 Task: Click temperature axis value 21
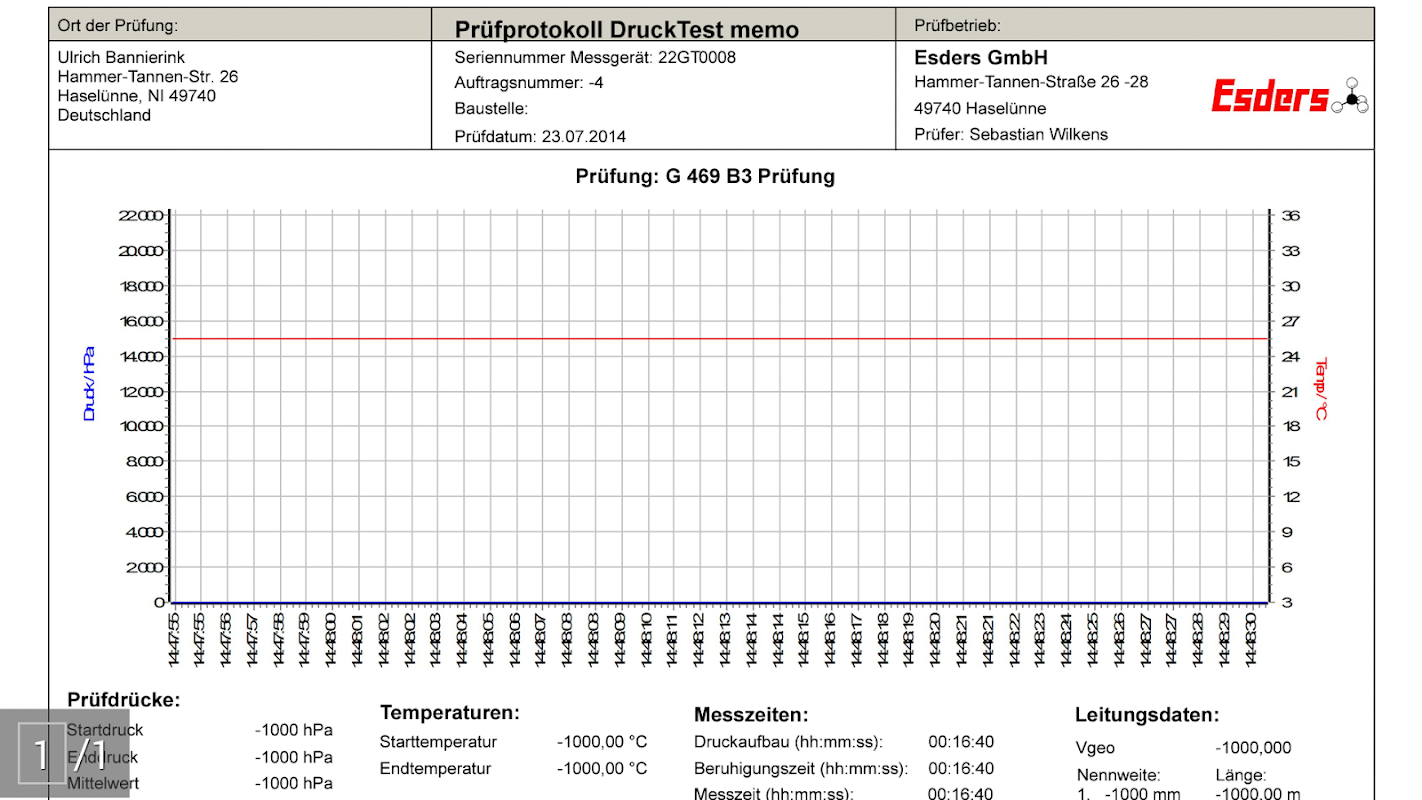click(1291, 391)
